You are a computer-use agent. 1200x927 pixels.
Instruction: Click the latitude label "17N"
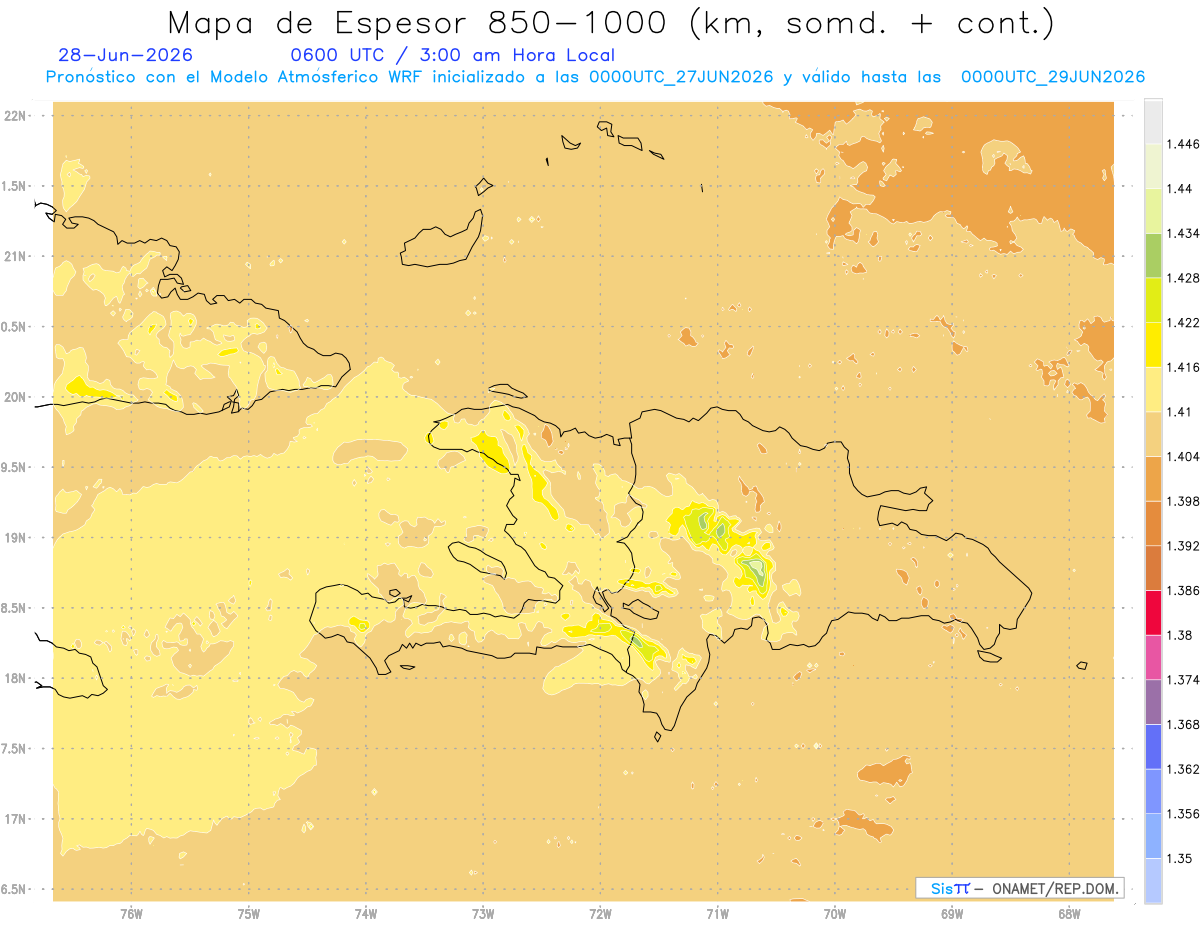(17, 820)
